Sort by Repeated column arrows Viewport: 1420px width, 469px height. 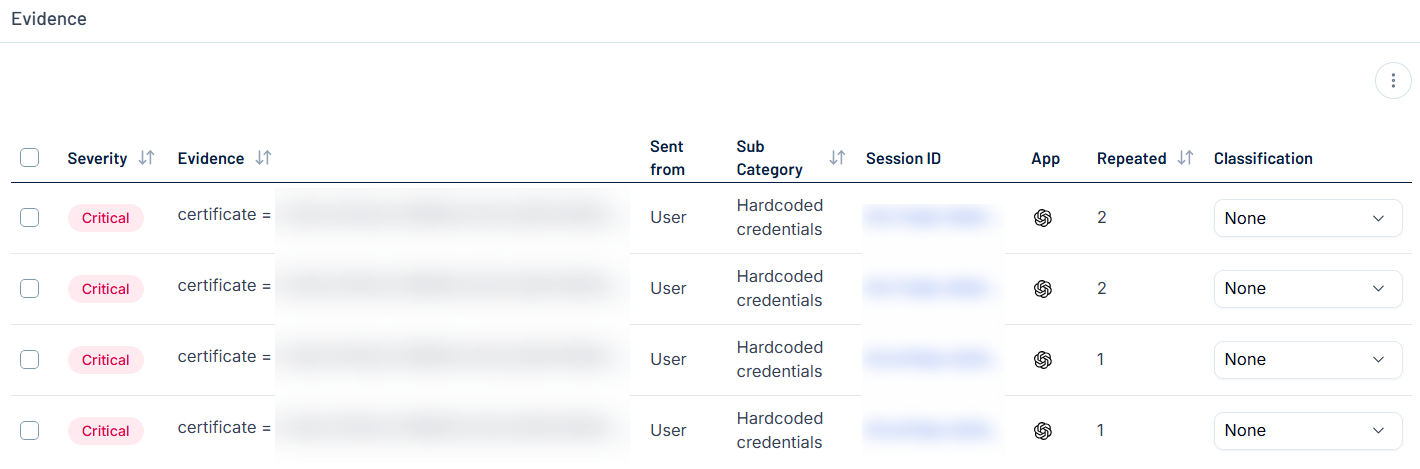pos(1185,158)
